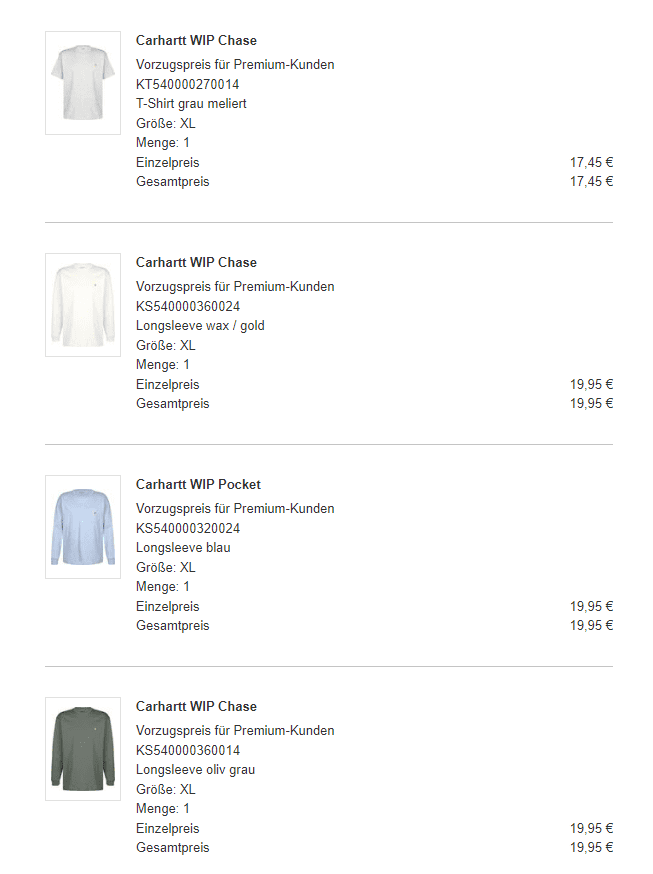Select article number KS540000360024
653x874 pixels.
[188, 306]
